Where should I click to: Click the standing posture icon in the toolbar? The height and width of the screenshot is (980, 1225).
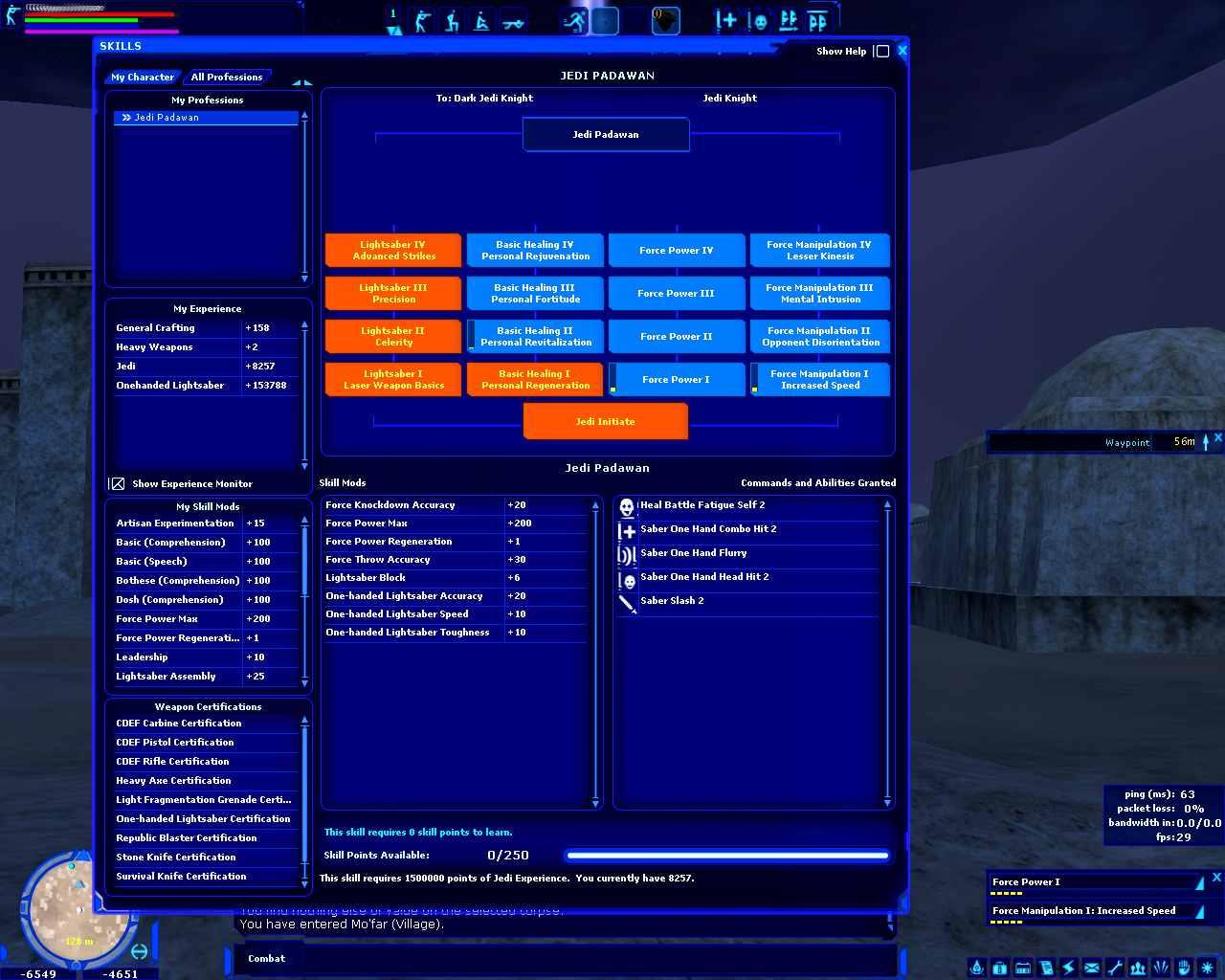coord(422,21)
